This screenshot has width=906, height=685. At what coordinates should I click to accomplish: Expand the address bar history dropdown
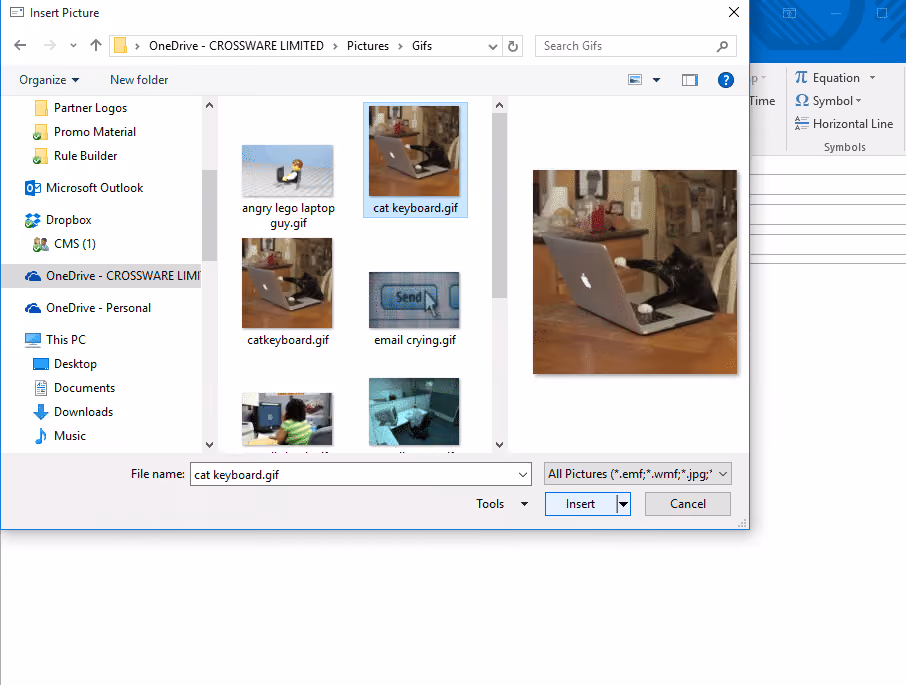click(x=493, y=46)
